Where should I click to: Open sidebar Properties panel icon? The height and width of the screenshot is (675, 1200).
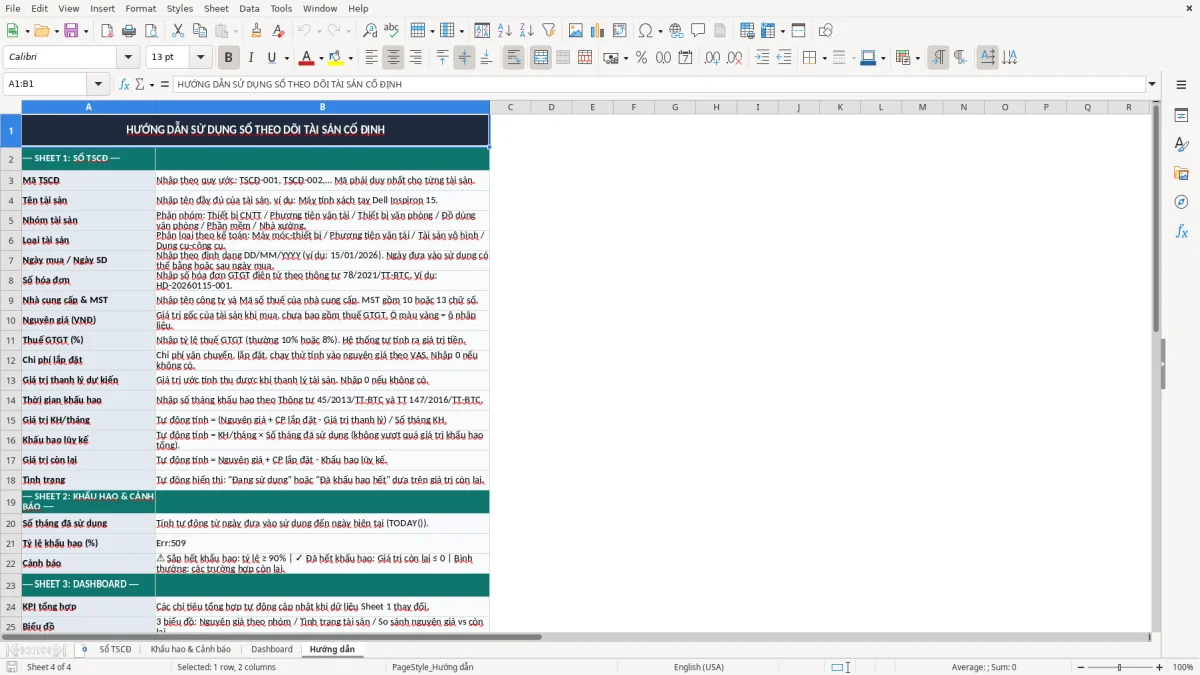click(x=1181, y=116)
